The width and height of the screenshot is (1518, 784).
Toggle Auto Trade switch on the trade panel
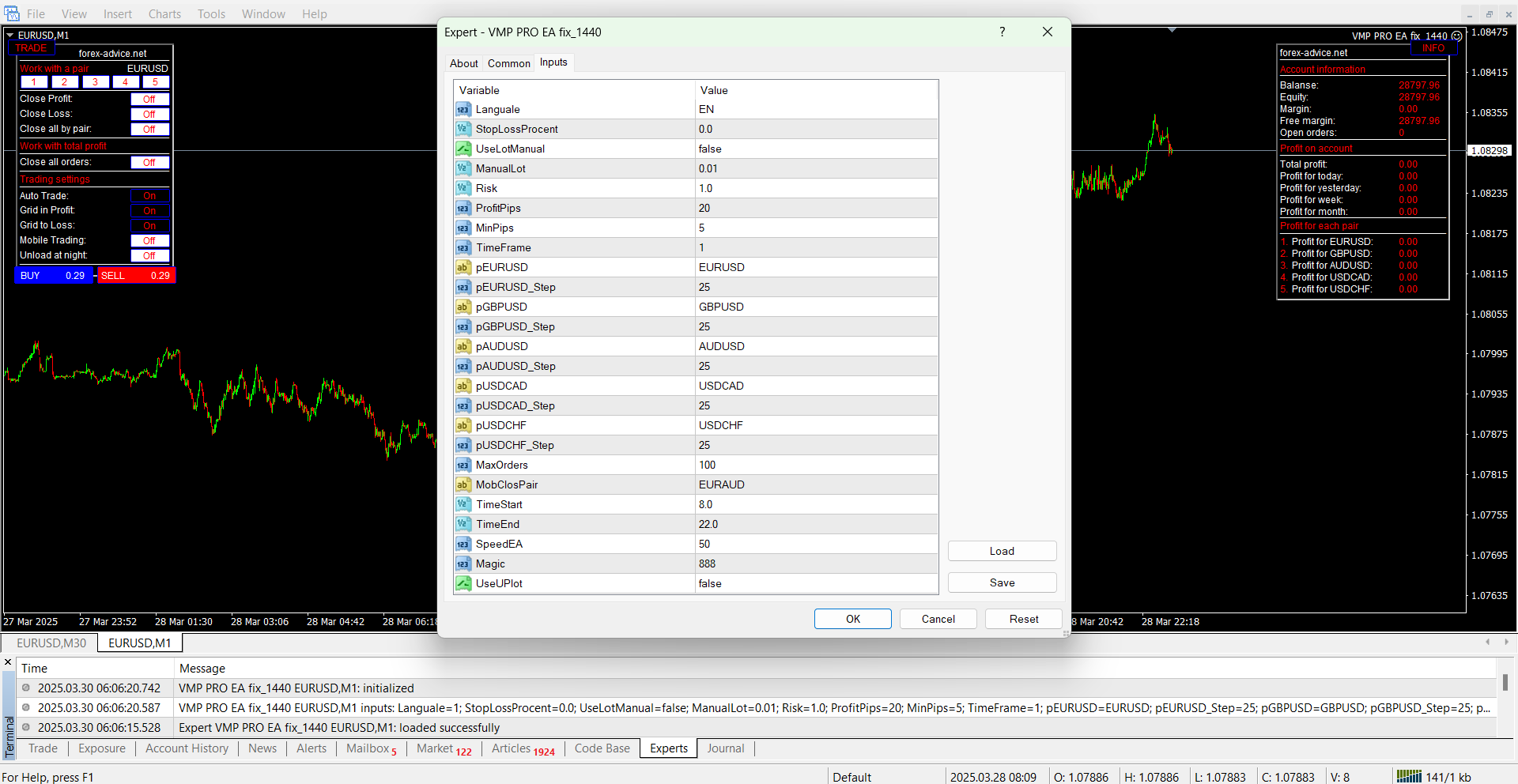pos(149,196)
